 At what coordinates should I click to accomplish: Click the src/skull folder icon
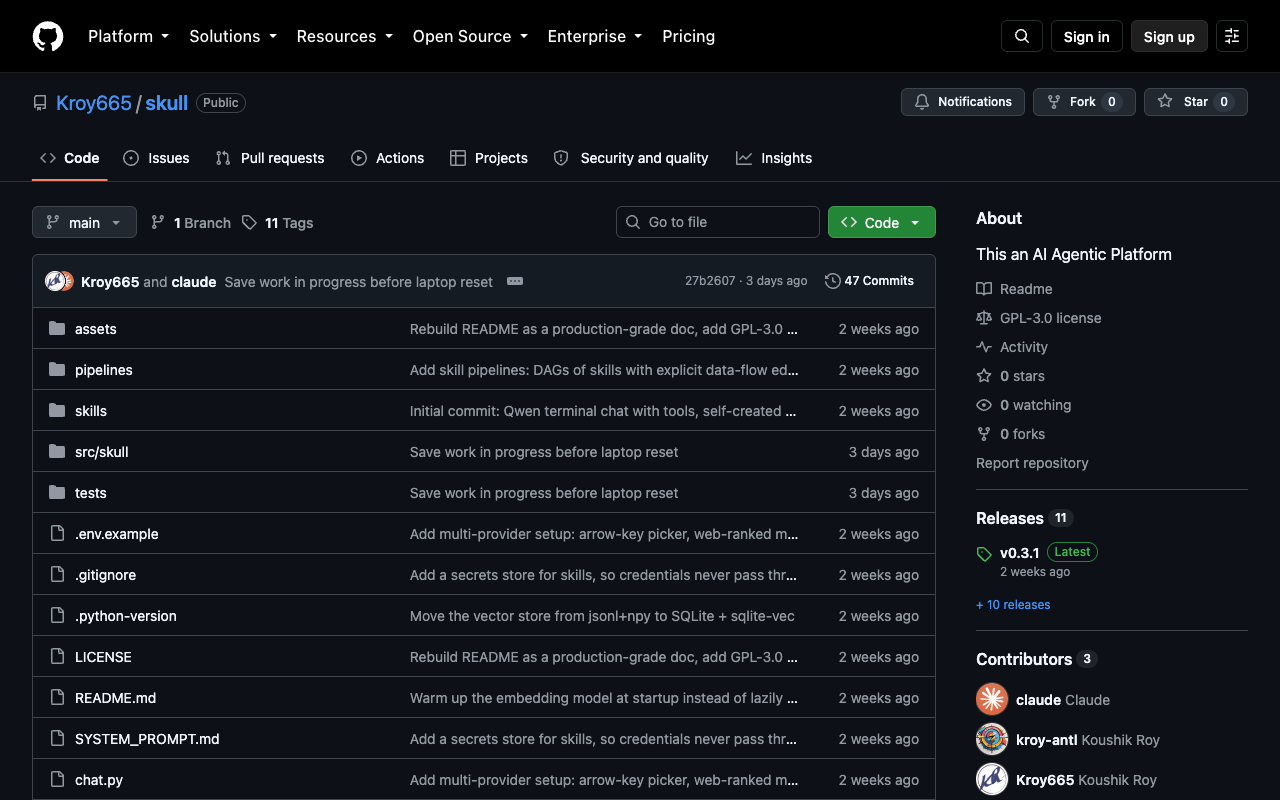pyautogui.click(x=57, y=452)
